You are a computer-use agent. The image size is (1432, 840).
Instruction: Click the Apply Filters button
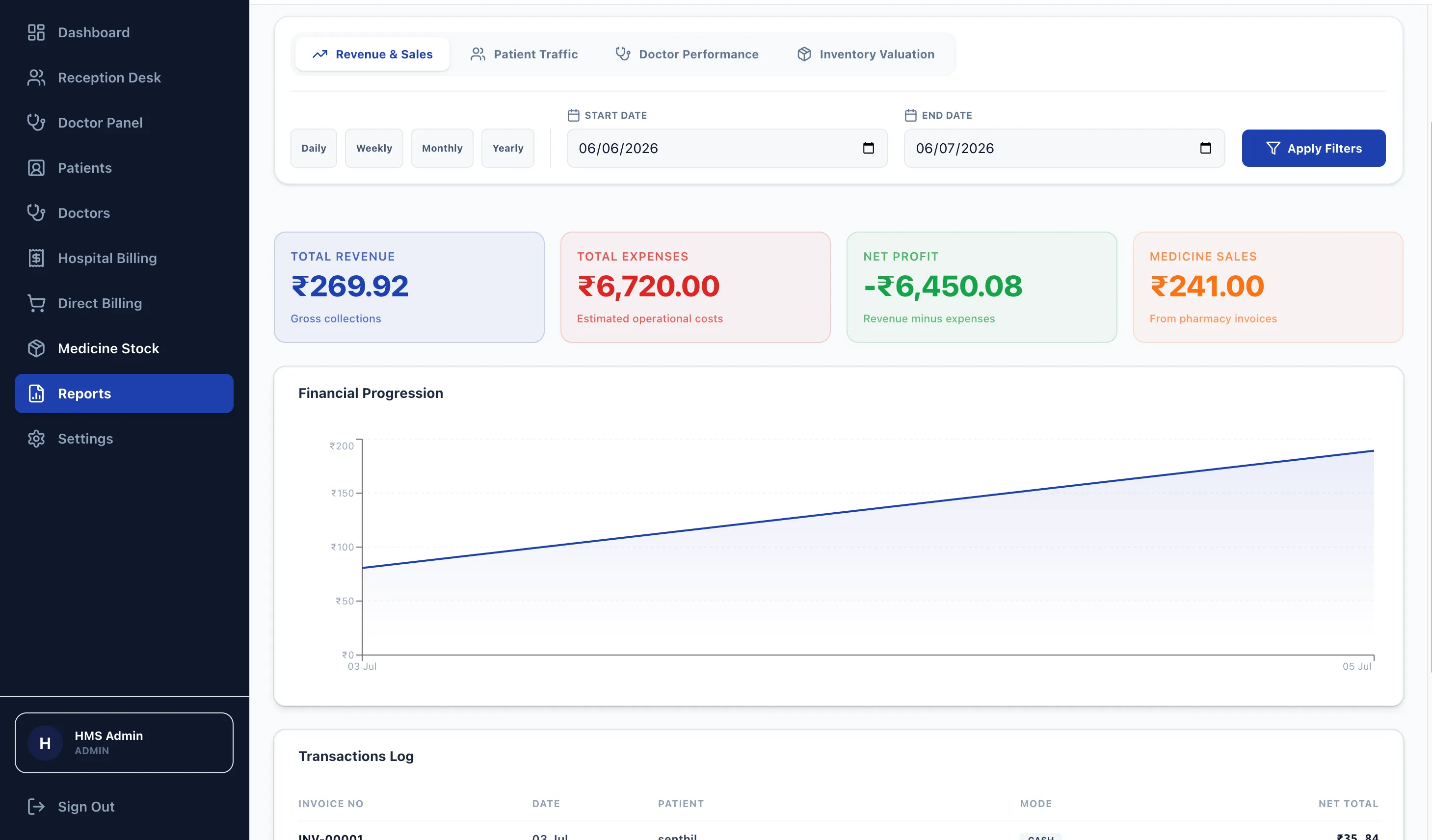click(x=1313, y=148)
